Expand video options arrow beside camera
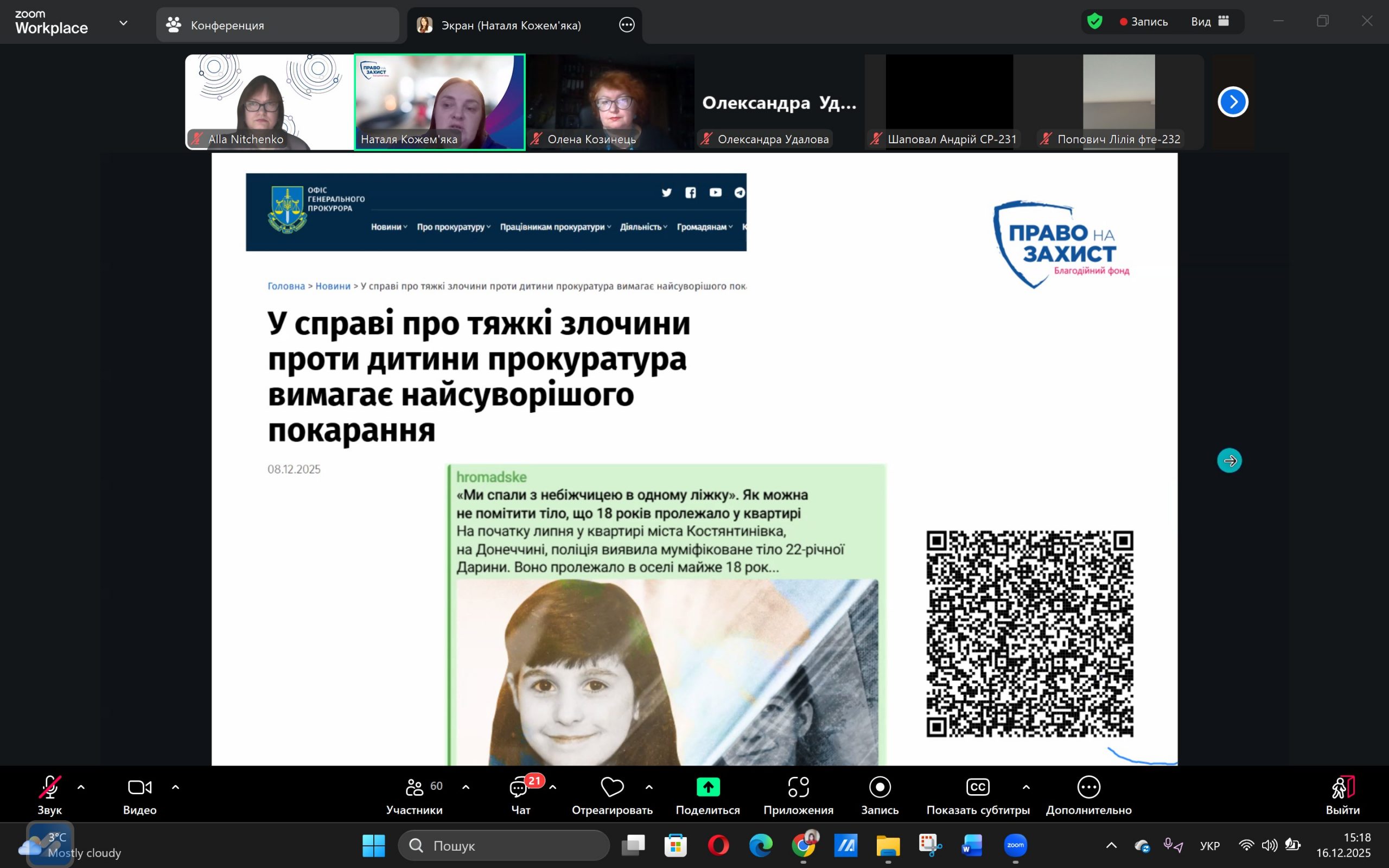Image resolution: width=1389 pixels, height=868 pixels. point(176,788)
